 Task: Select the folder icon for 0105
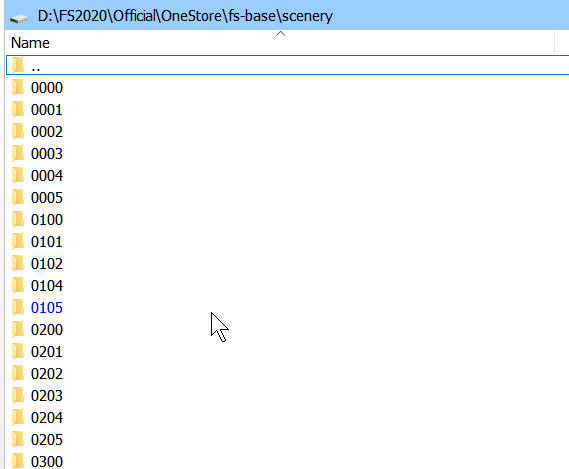pos(18,307)
